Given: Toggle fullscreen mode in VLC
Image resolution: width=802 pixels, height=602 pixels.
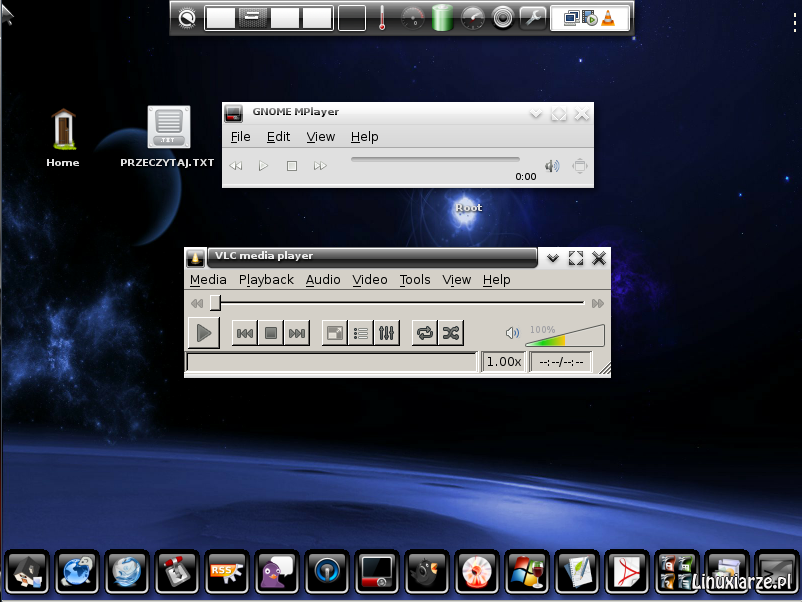Looking at the screenshot, I should click(333, 332).
